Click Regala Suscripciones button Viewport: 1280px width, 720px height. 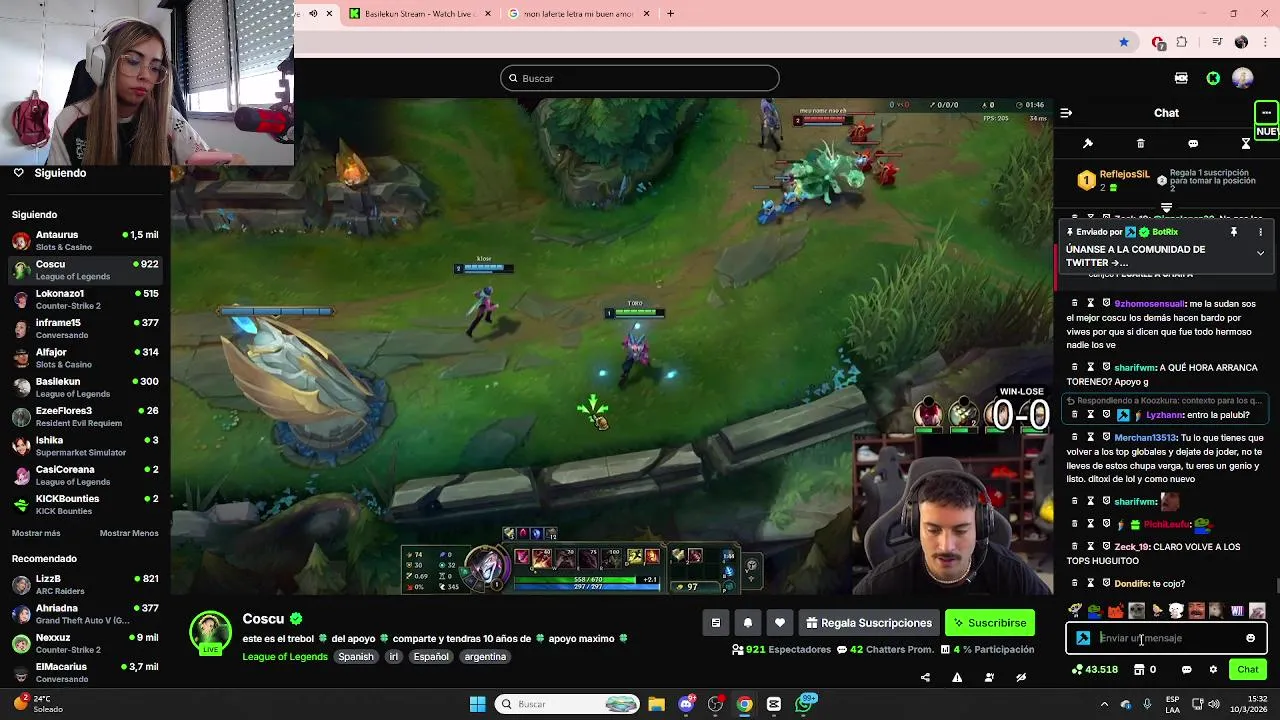pos(868,623)
